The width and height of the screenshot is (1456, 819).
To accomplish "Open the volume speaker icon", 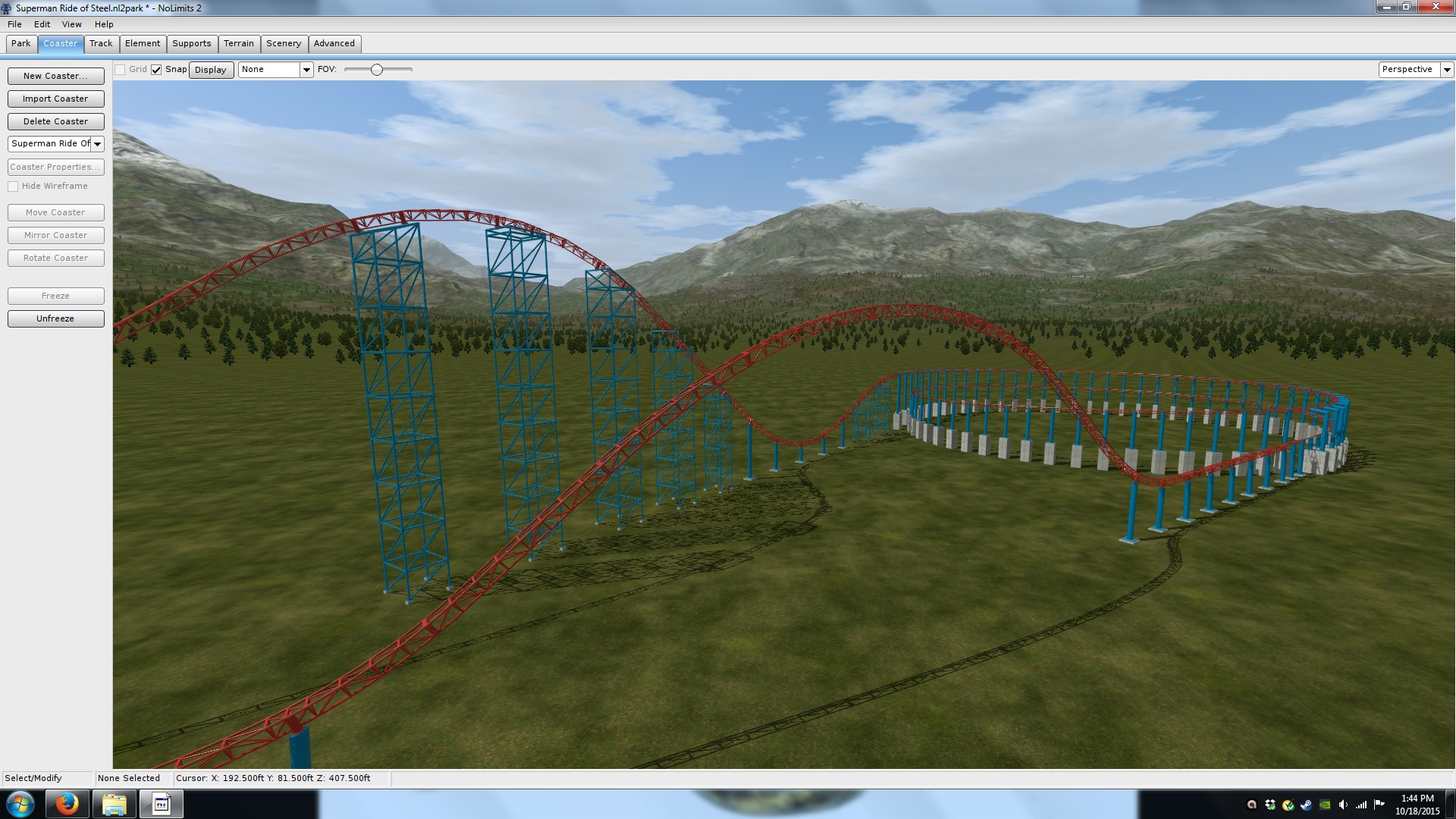I will point(1343,805).
